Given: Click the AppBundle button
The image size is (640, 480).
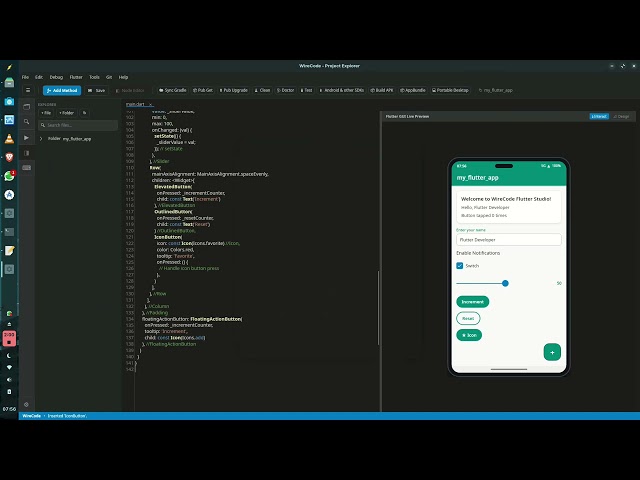Looking at the screenshot, I should tap(413, 90).
